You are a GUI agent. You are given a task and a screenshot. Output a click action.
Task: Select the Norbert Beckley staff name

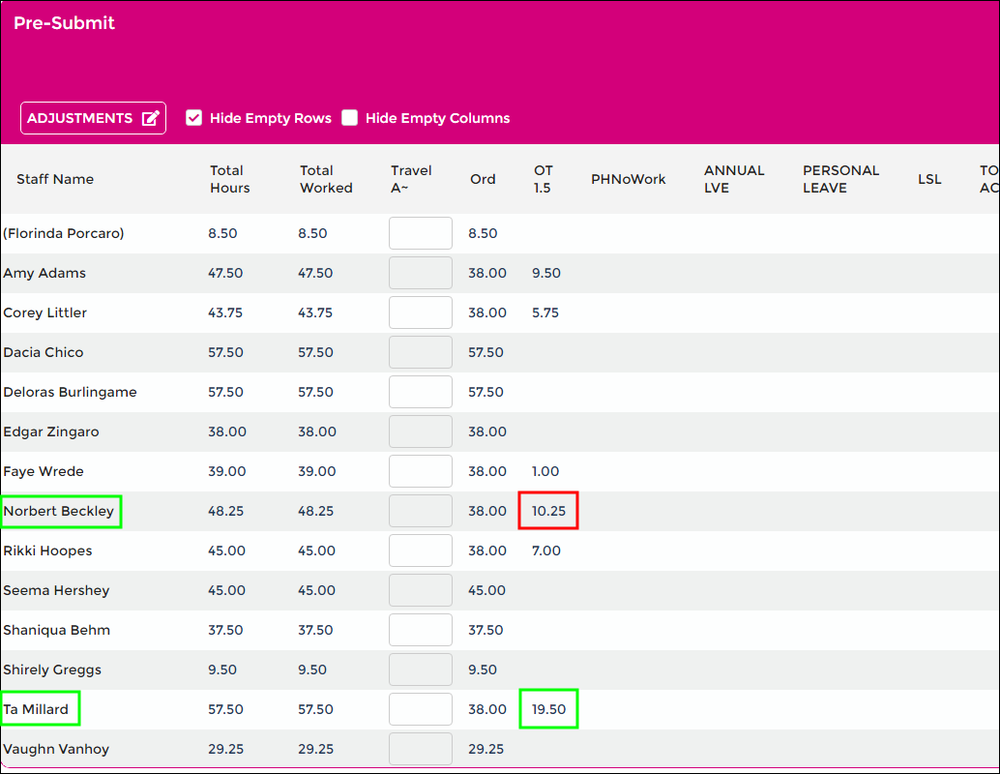59,511
